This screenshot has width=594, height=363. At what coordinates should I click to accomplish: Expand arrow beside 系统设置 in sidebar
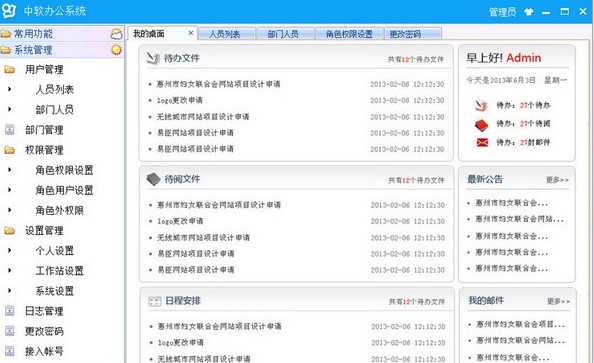click(10, 291)
